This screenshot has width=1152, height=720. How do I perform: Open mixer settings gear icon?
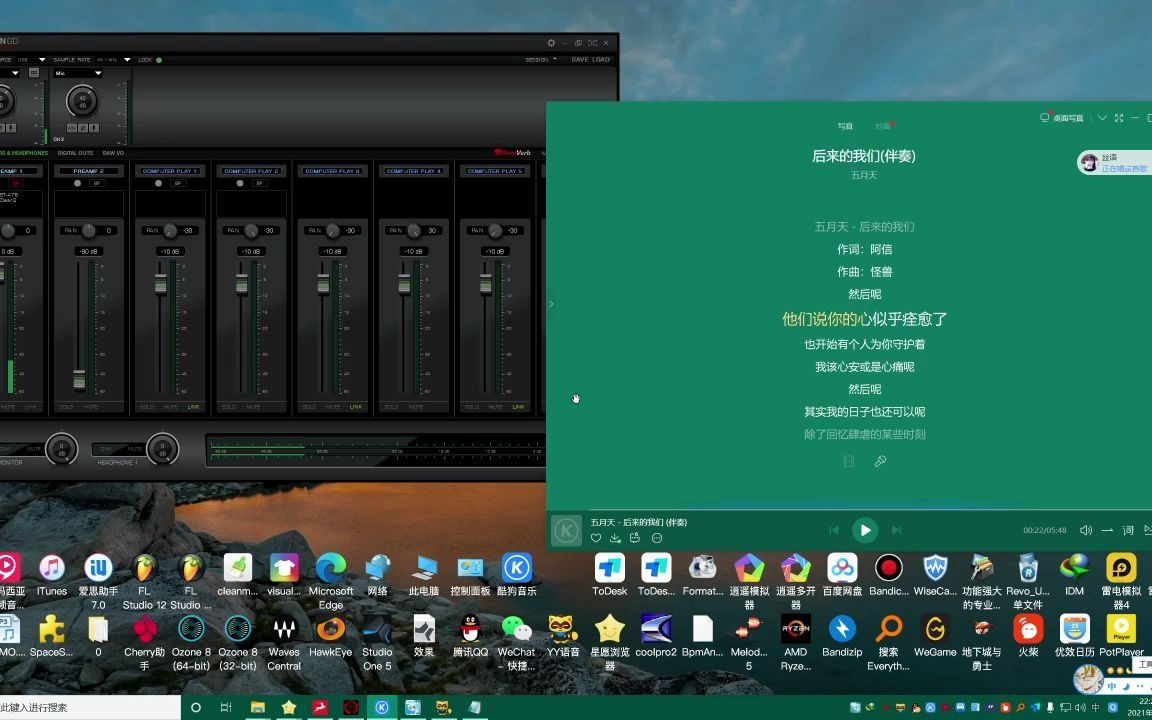[x=552, y=43]
